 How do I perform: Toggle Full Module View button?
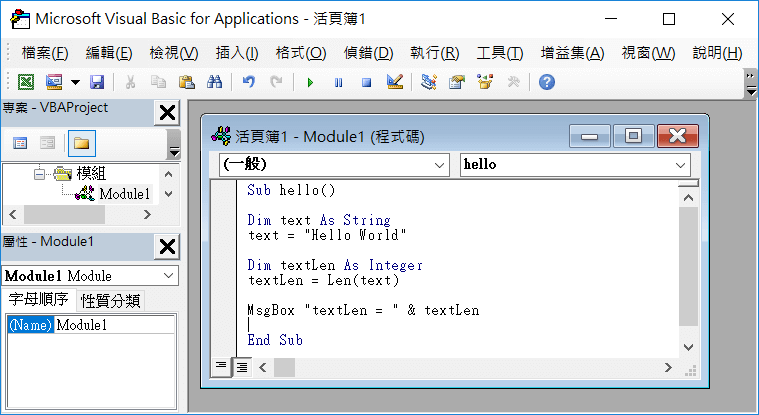(242, 367)
